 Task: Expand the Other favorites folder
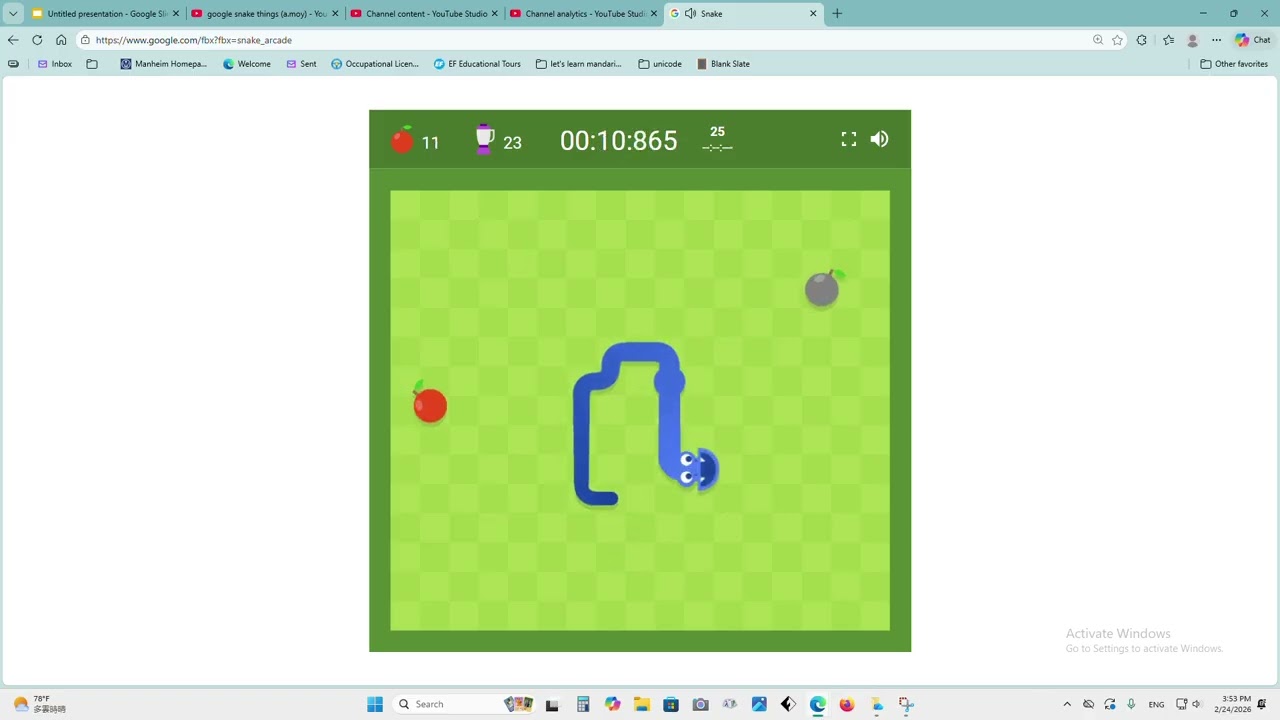(x=1234, y=64)
